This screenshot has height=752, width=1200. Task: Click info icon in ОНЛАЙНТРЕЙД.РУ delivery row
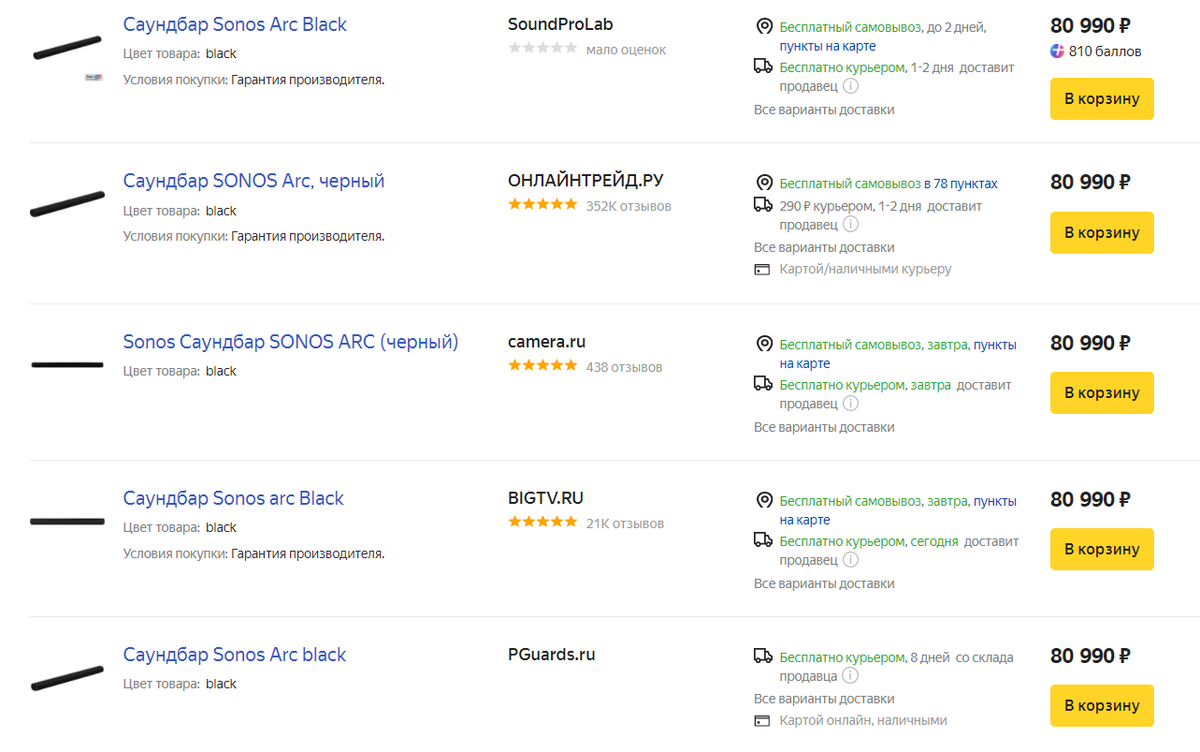coord(850,225)
